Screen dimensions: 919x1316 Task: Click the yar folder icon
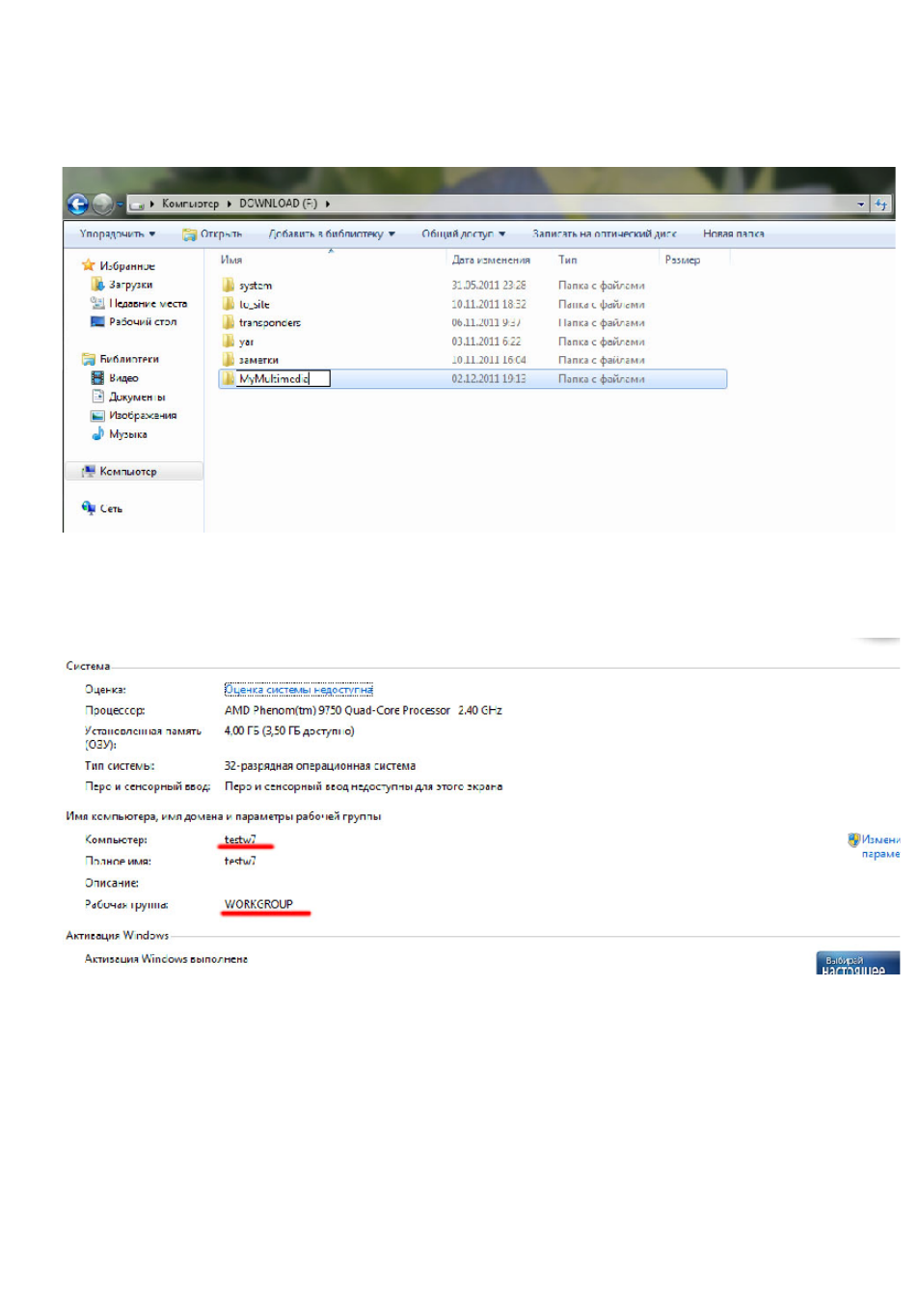tap(229, 341)
